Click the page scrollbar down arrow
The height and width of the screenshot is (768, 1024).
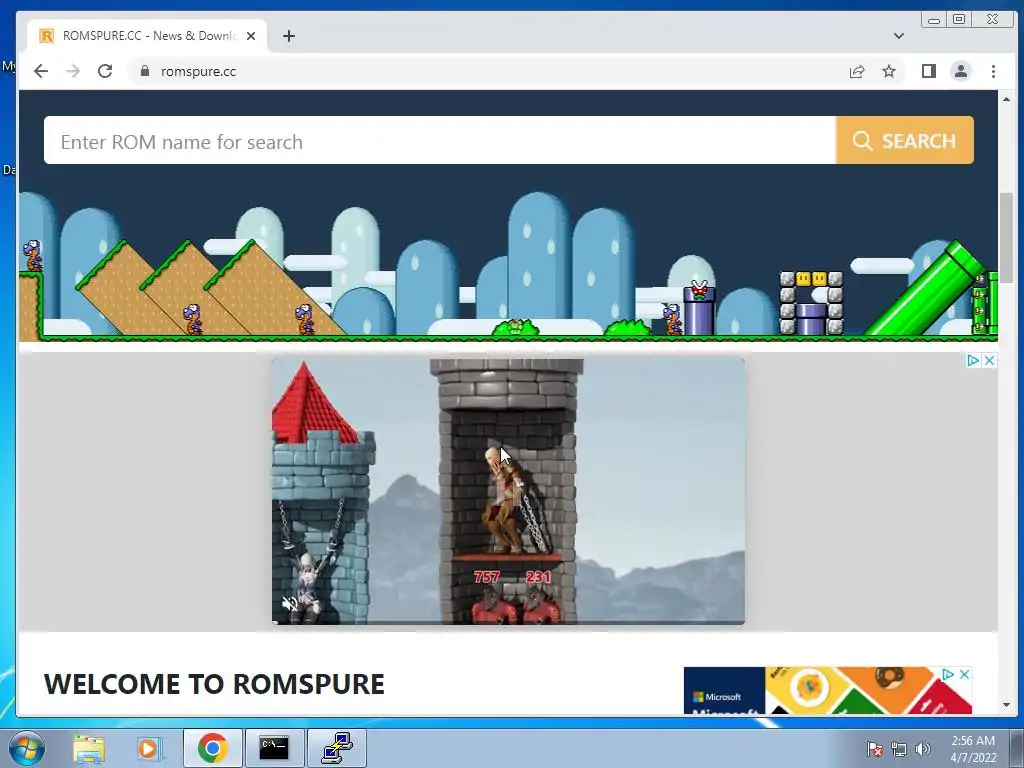pos(1006,705)
